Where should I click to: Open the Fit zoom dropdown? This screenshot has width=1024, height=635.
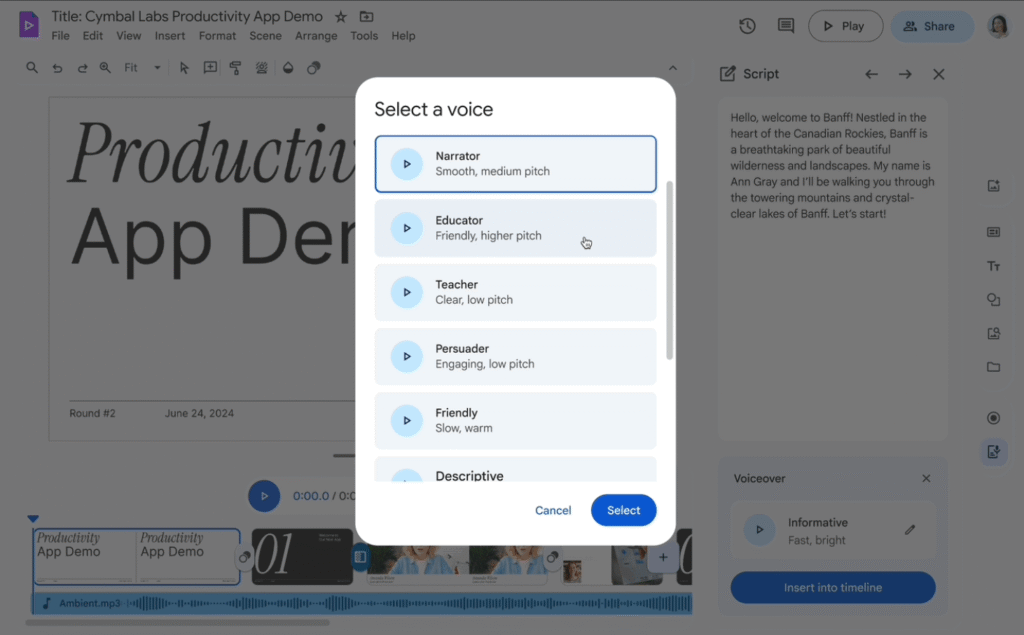pos(142,67)
